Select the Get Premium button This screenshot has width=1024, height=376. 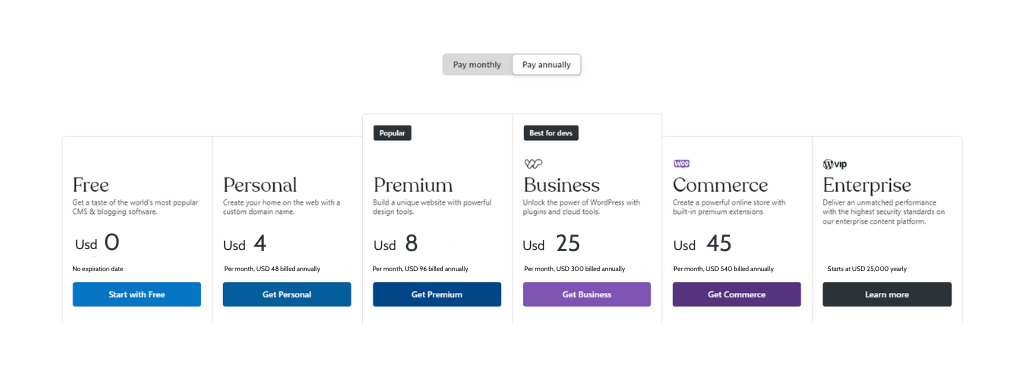(437, 294)
